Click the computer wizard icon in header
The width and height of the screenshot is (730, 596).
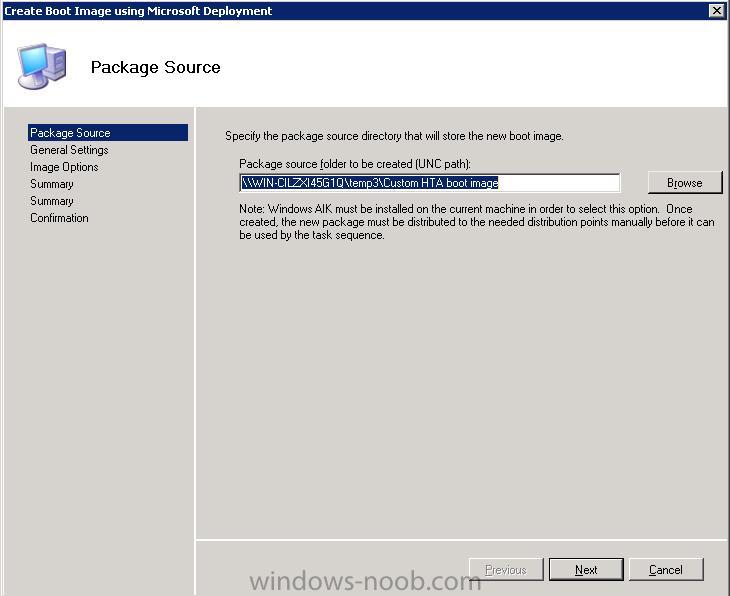point(42,66)
